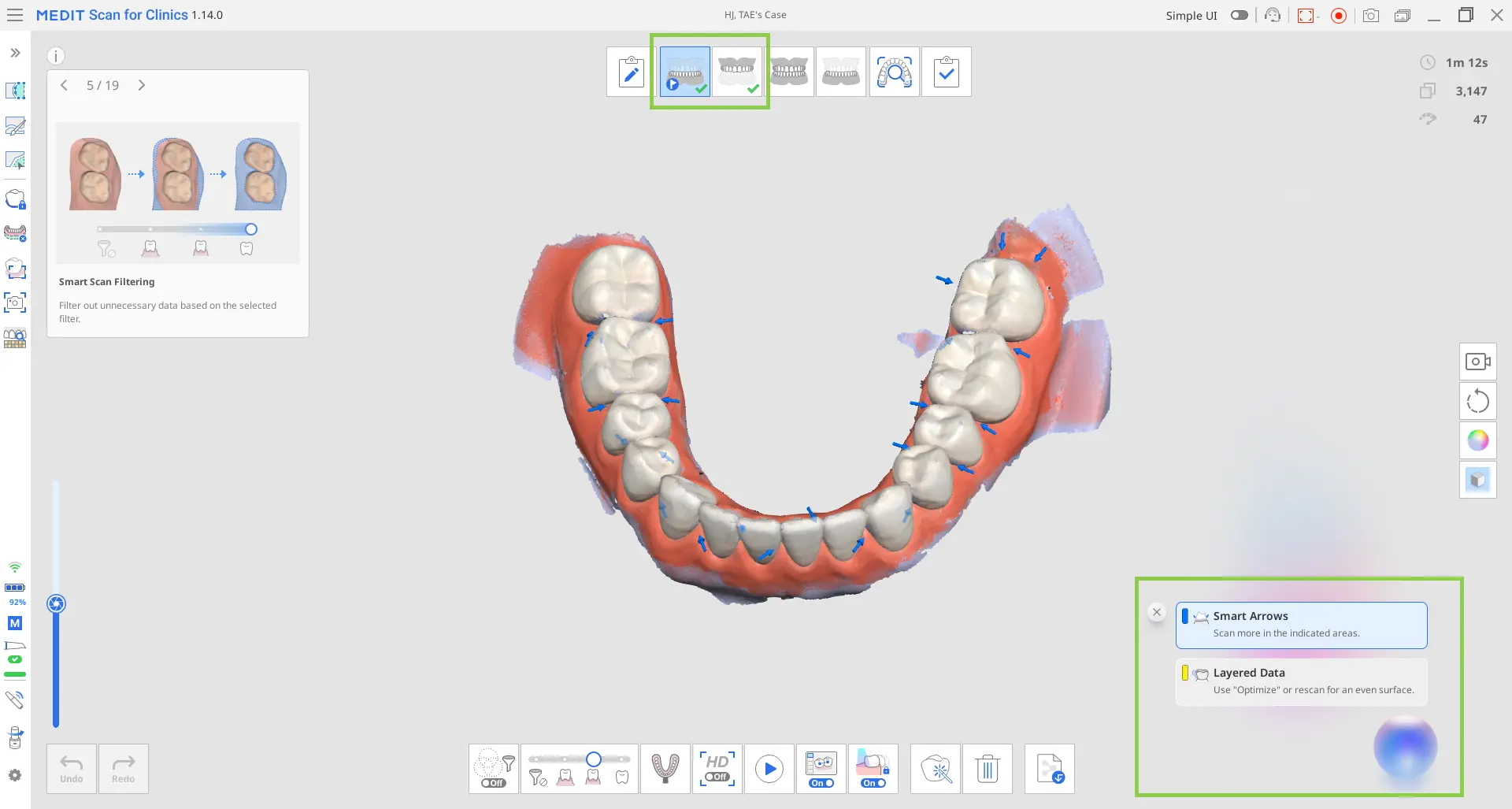Open the window gallery icon in title bar

[x=1403, y=15]
